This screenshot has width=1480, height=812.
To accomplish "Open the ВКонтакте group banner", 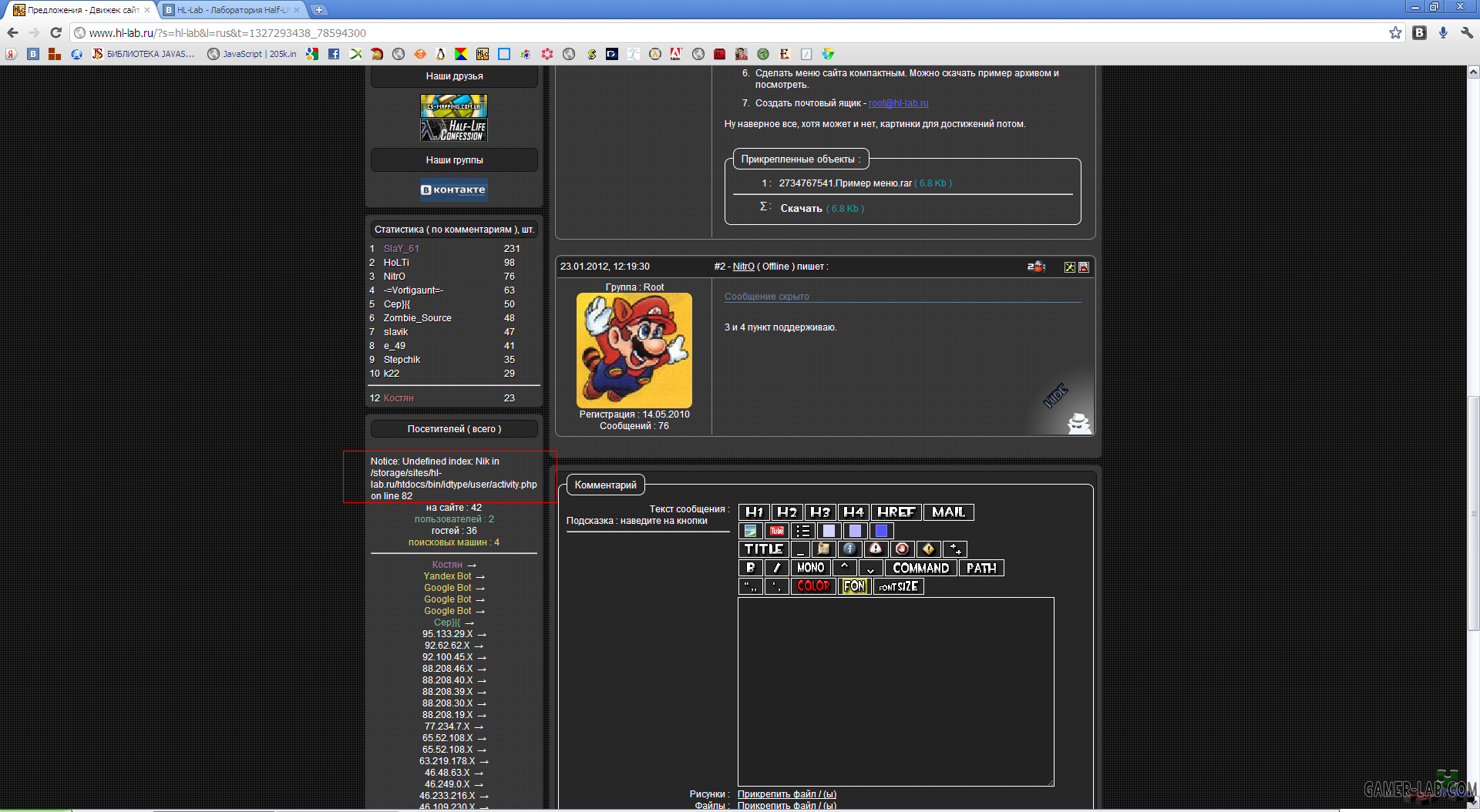I will click(454, 190).
